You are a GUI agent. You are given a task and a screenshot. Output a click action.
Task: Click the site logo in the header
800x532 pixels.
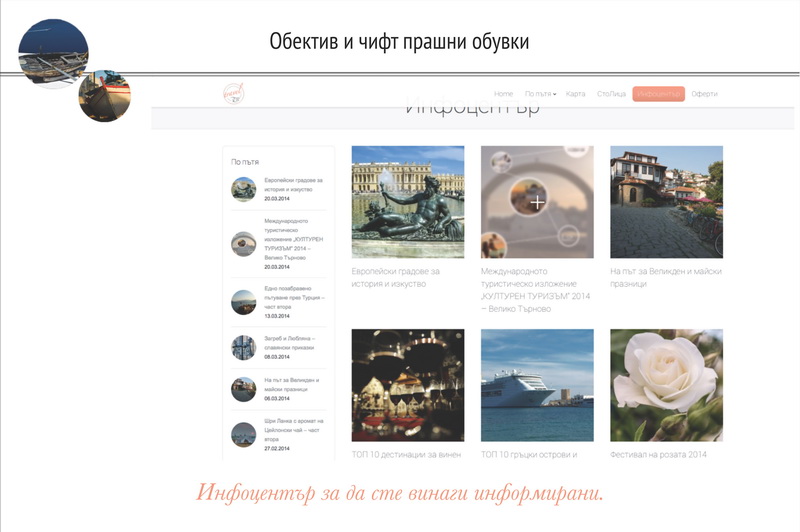[234, 94]
